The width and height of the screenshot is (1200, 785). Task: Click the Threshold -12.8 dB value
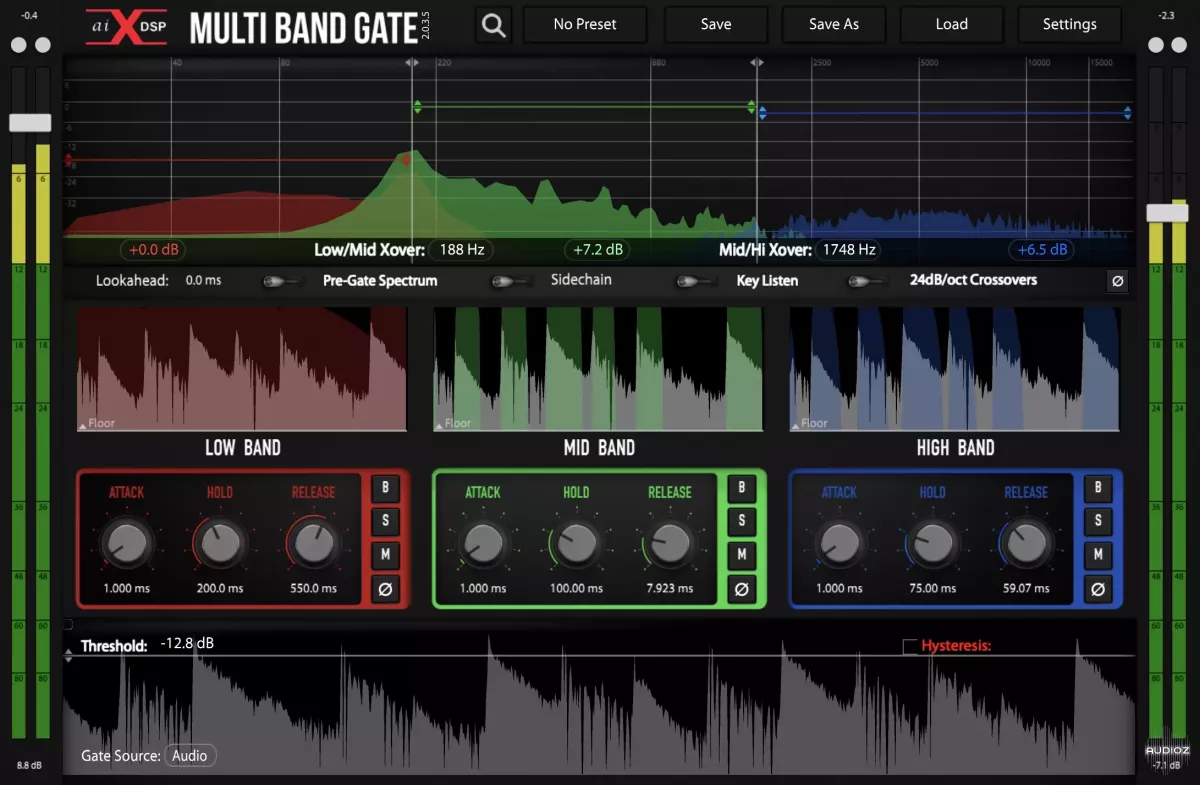[x=187, y=643]
